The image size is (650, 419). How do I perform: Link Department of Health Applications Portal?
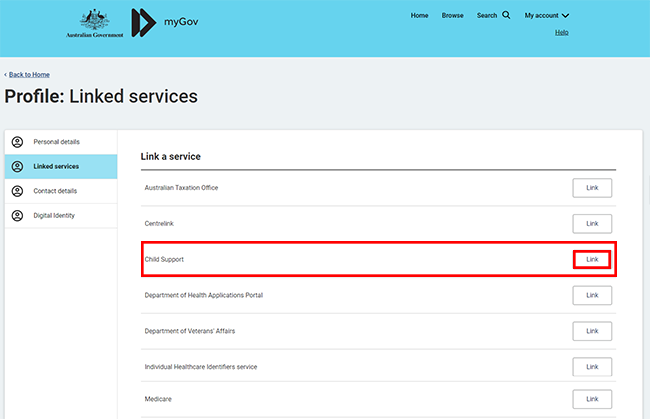(592, 295)
